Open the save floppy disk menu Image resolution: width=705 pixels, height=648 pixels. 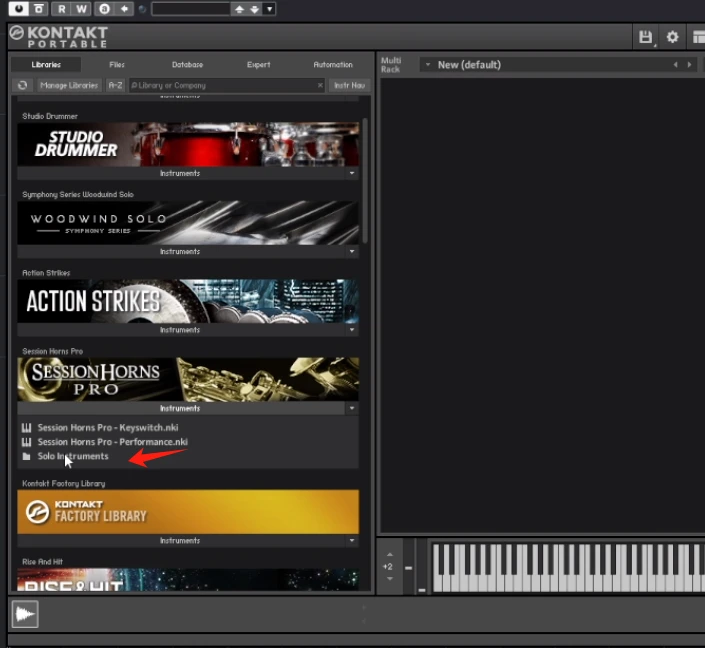pyautogui.click(x=646, y=37)
